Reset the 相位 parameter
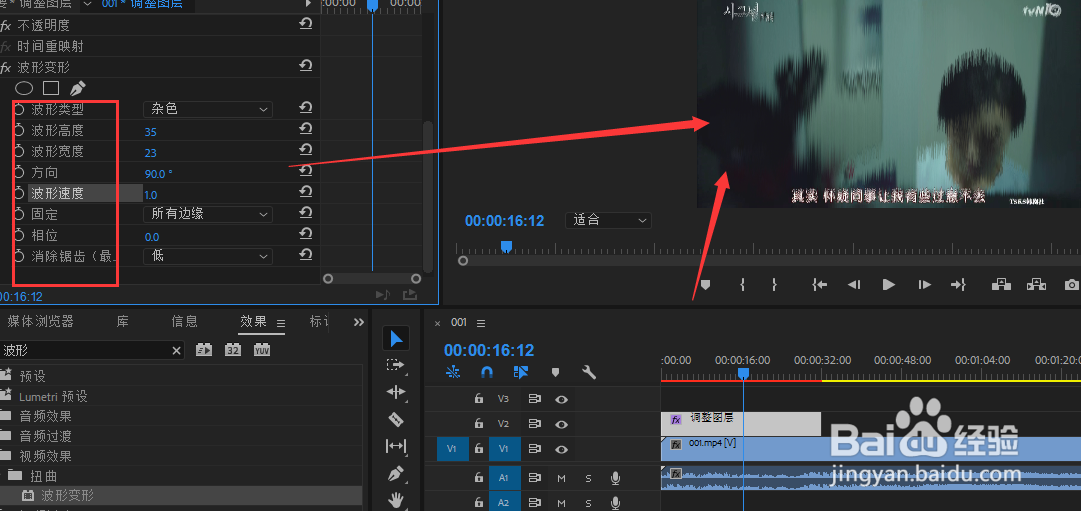Image resolution: width=1081 pixels, height=511 pixels. tap(305, 235)
